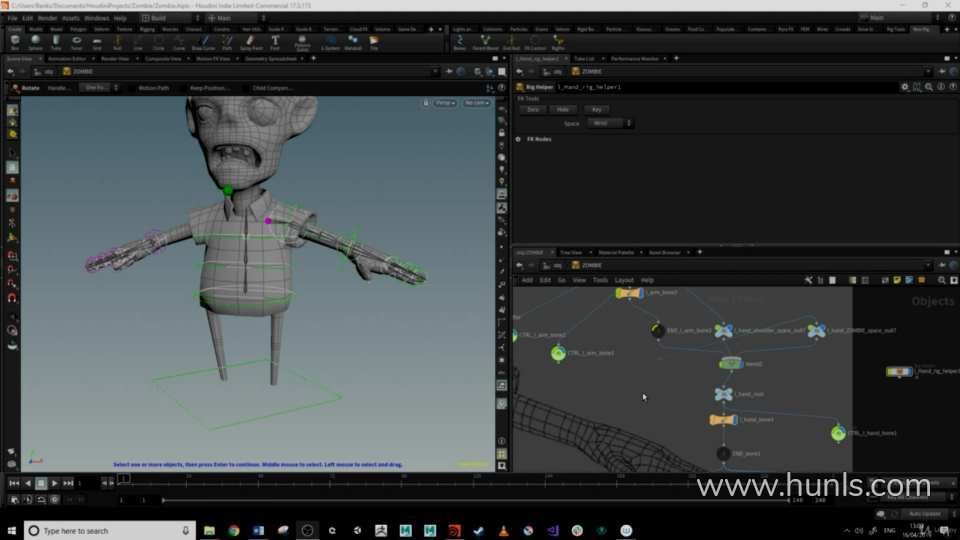Select the Spray Paint shelf tool

coord(250,42)
